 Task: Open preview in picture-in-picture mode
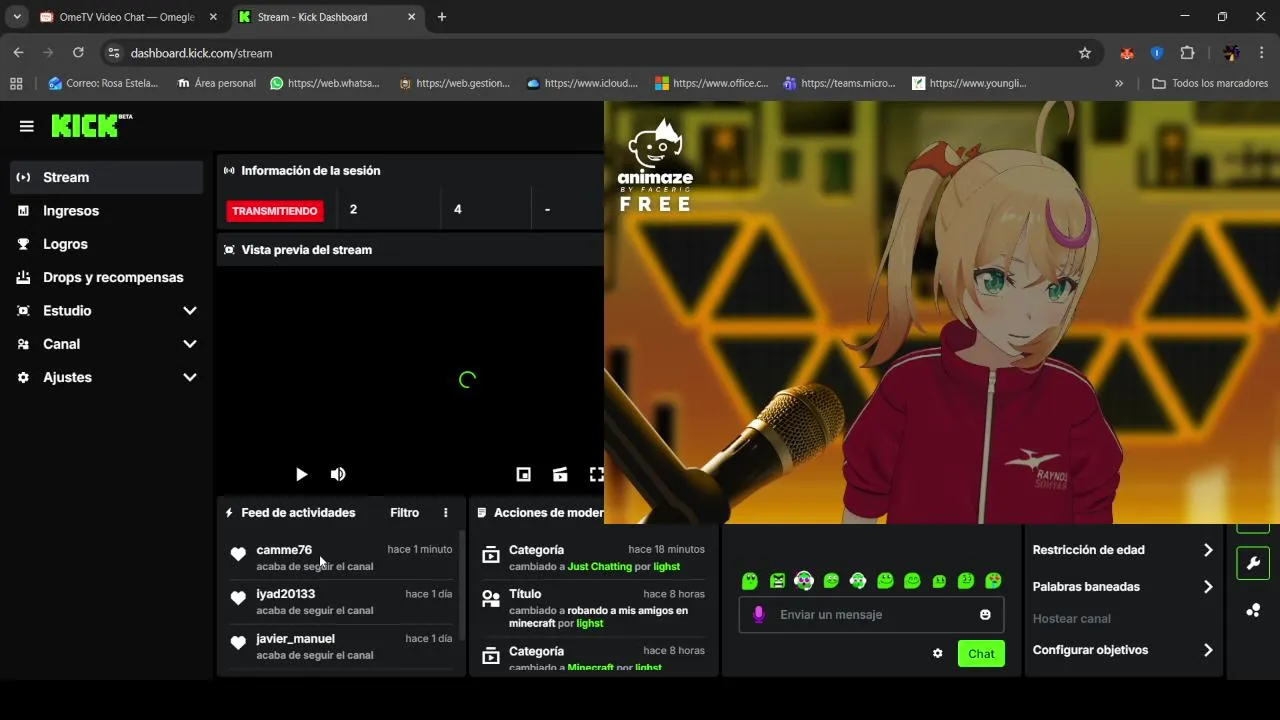523,474
